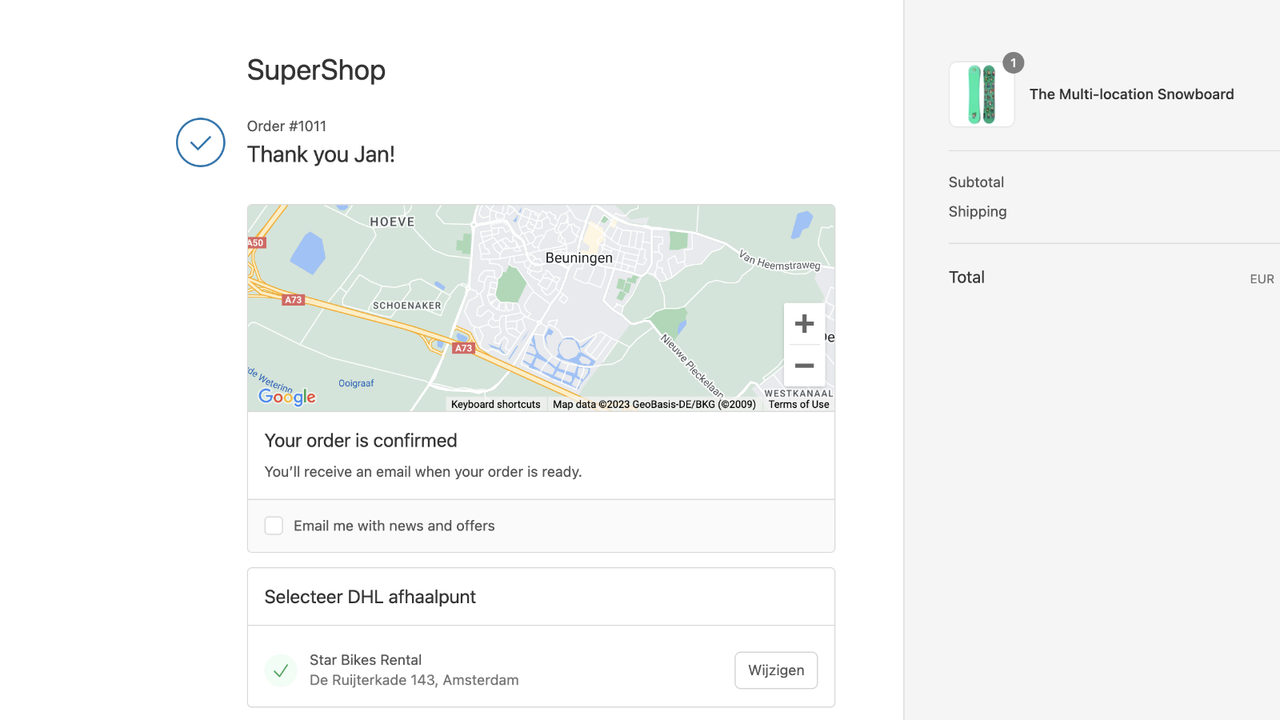
Task: Click the HOEVE label on map
Action: point(392,222)
